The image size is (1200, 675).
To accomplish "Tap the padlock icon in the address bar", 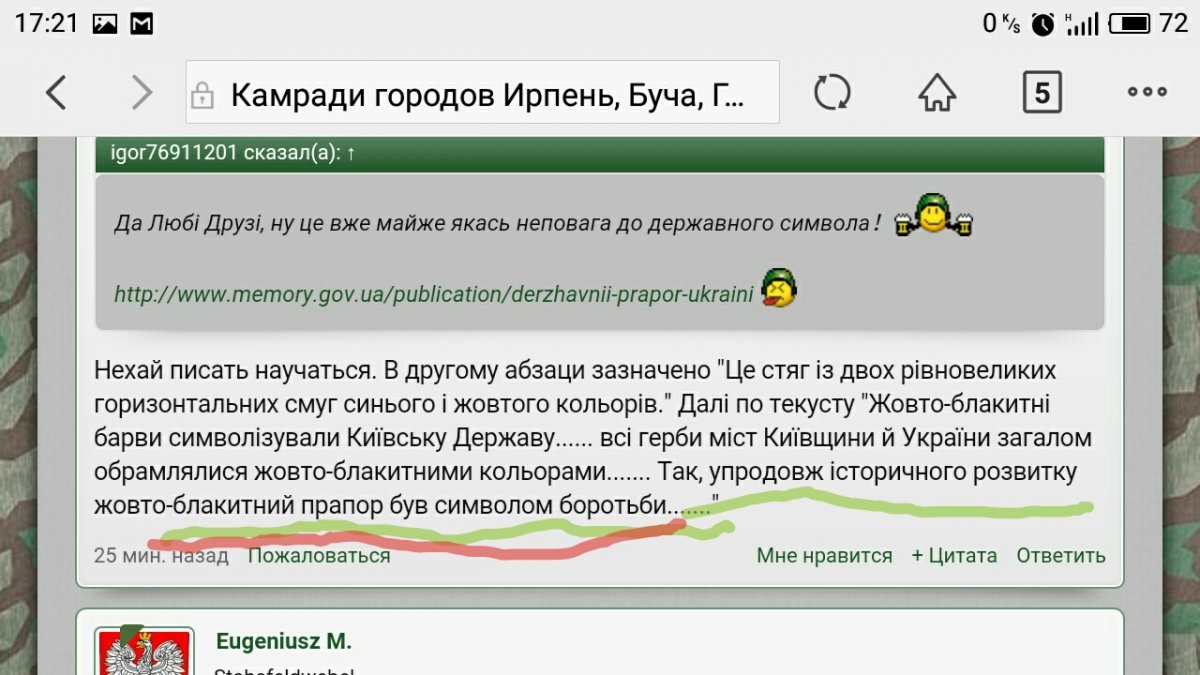I will coord(202,95).
